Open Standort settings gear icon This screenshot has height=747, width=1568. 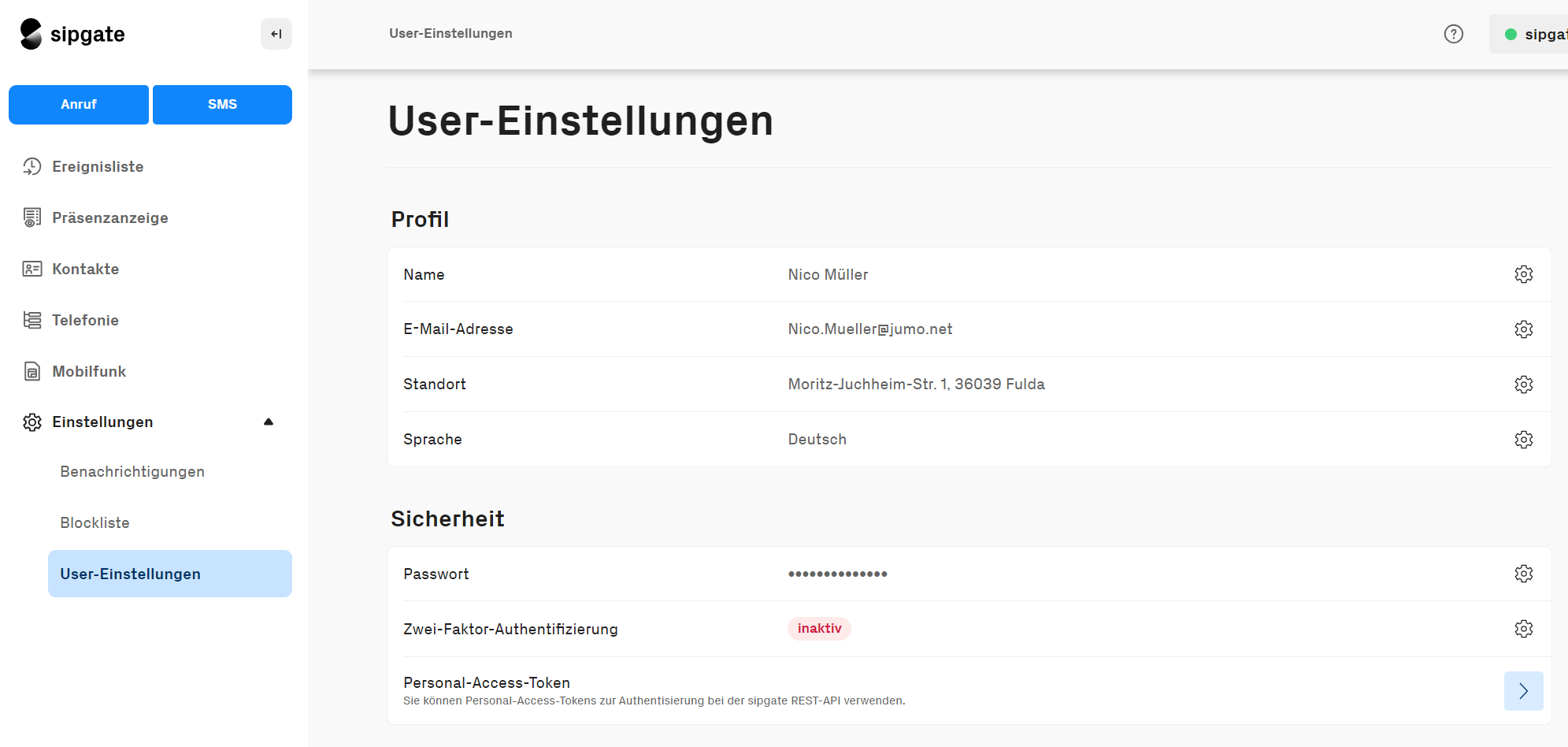[x=1523, y=385]
